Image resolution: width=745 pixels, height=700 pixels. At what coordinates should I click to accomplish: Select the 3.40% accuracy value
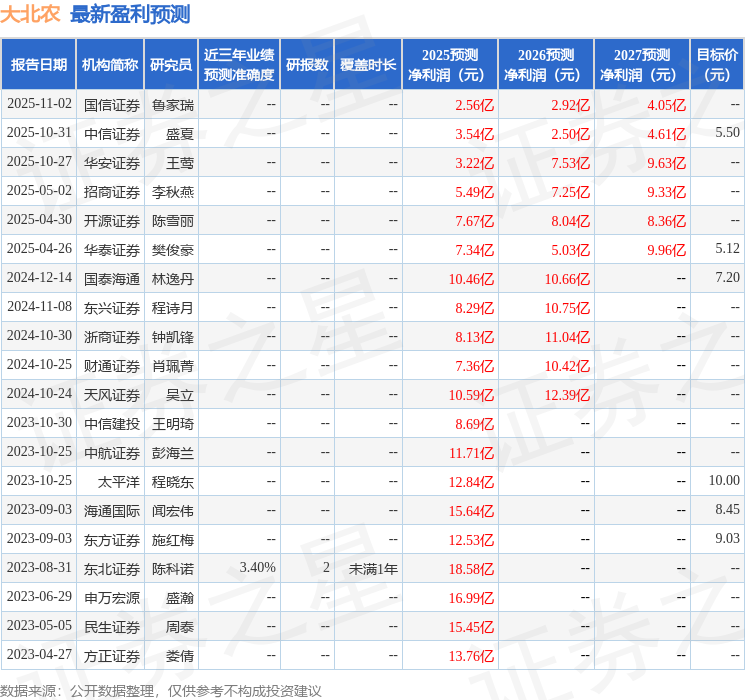258,567
